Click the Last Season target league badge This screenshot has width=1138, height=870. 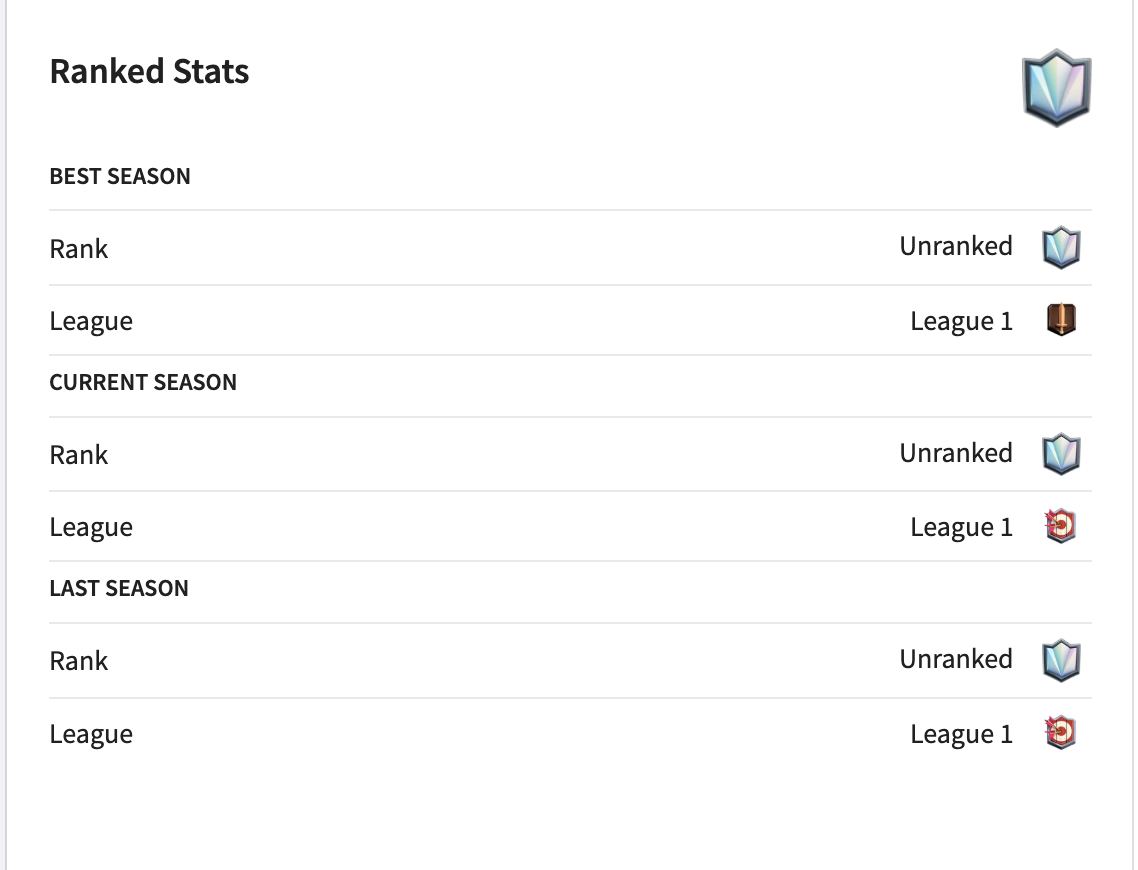click(1060, 733)
